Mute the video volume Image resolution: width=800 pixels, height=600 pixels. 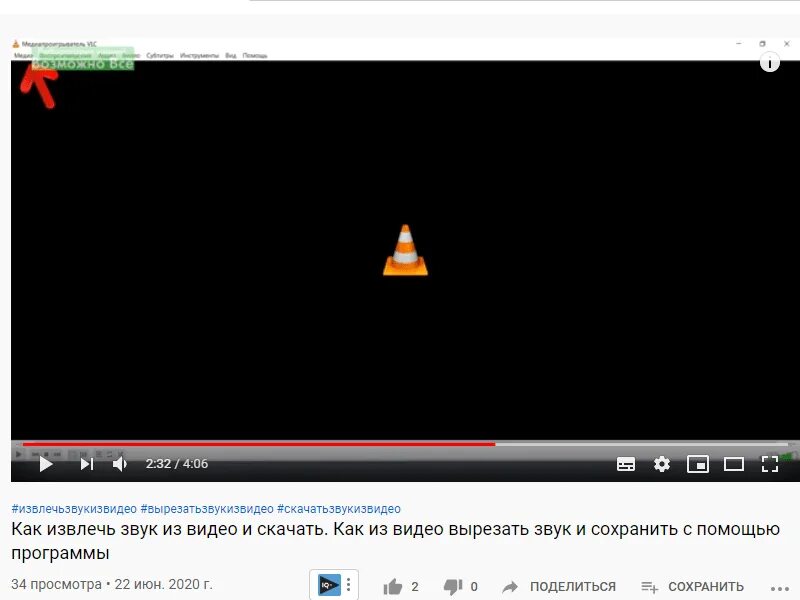120,464
